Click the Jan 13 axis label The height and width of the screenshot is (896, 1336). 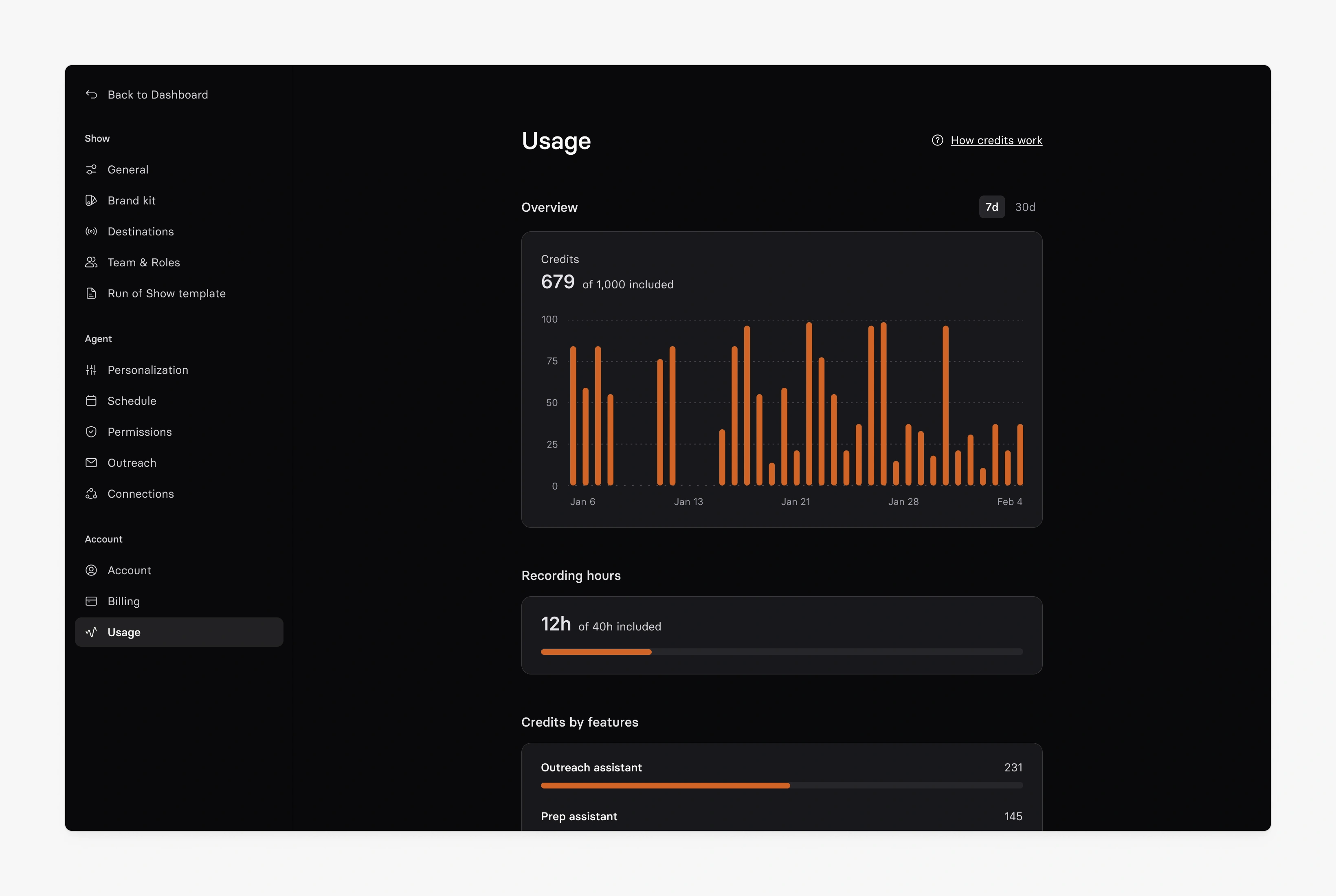689,502
